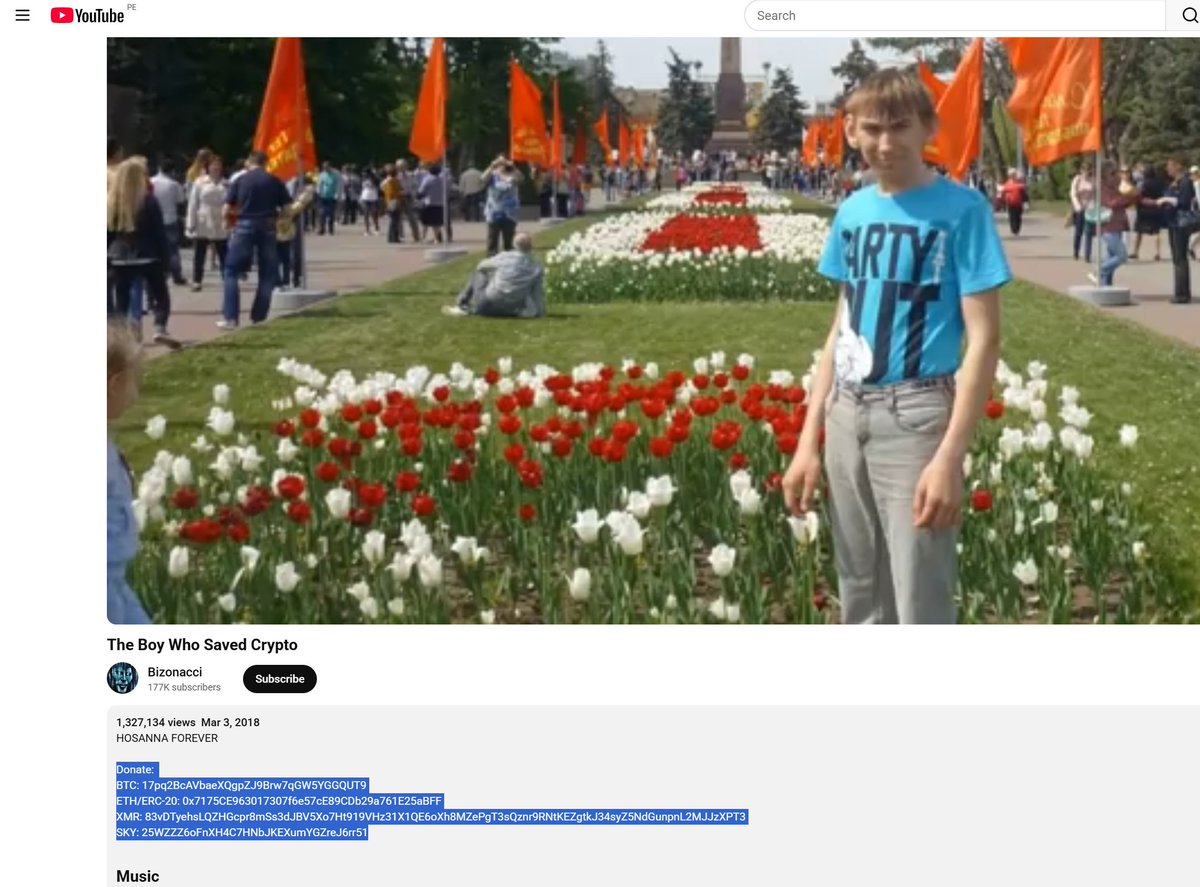Open the Bizonacci channel avatar
The image size is (1200, 887).
[x=123, y=678]
